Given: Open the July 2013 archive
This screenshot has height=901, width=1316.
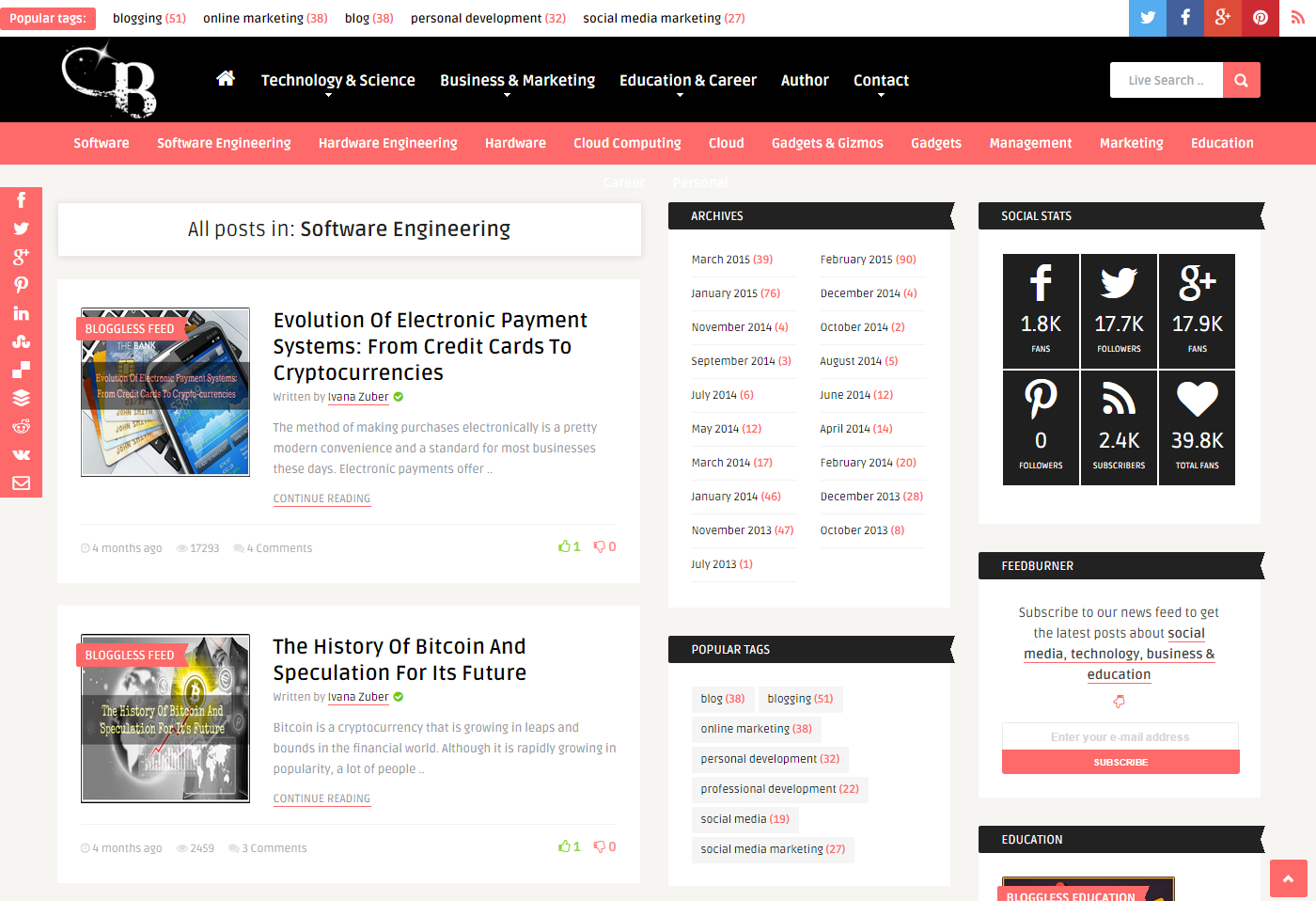Looking at the screenshot, I should 722,564.
